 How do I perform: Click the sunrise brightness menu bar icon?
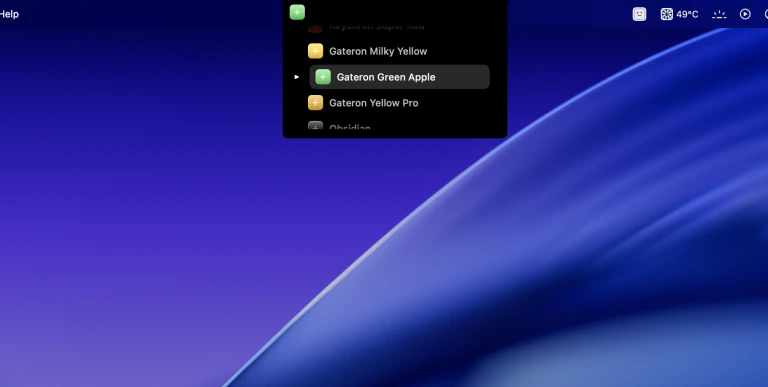pos(719,14)
